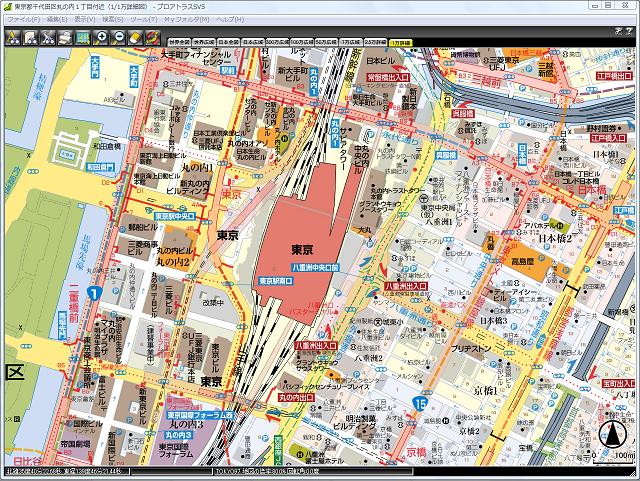Click the 郵船ビル label

142,227
